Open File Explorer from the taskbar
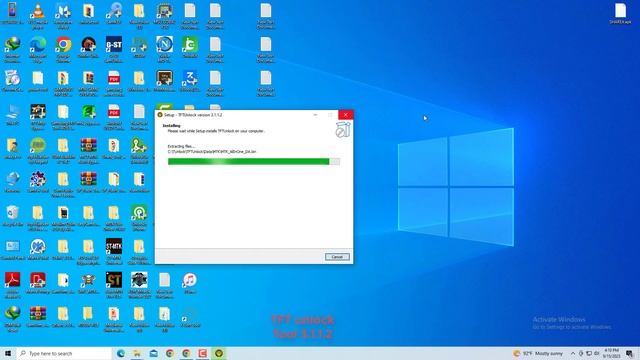 pyautogui.click(x=137, y=353)
